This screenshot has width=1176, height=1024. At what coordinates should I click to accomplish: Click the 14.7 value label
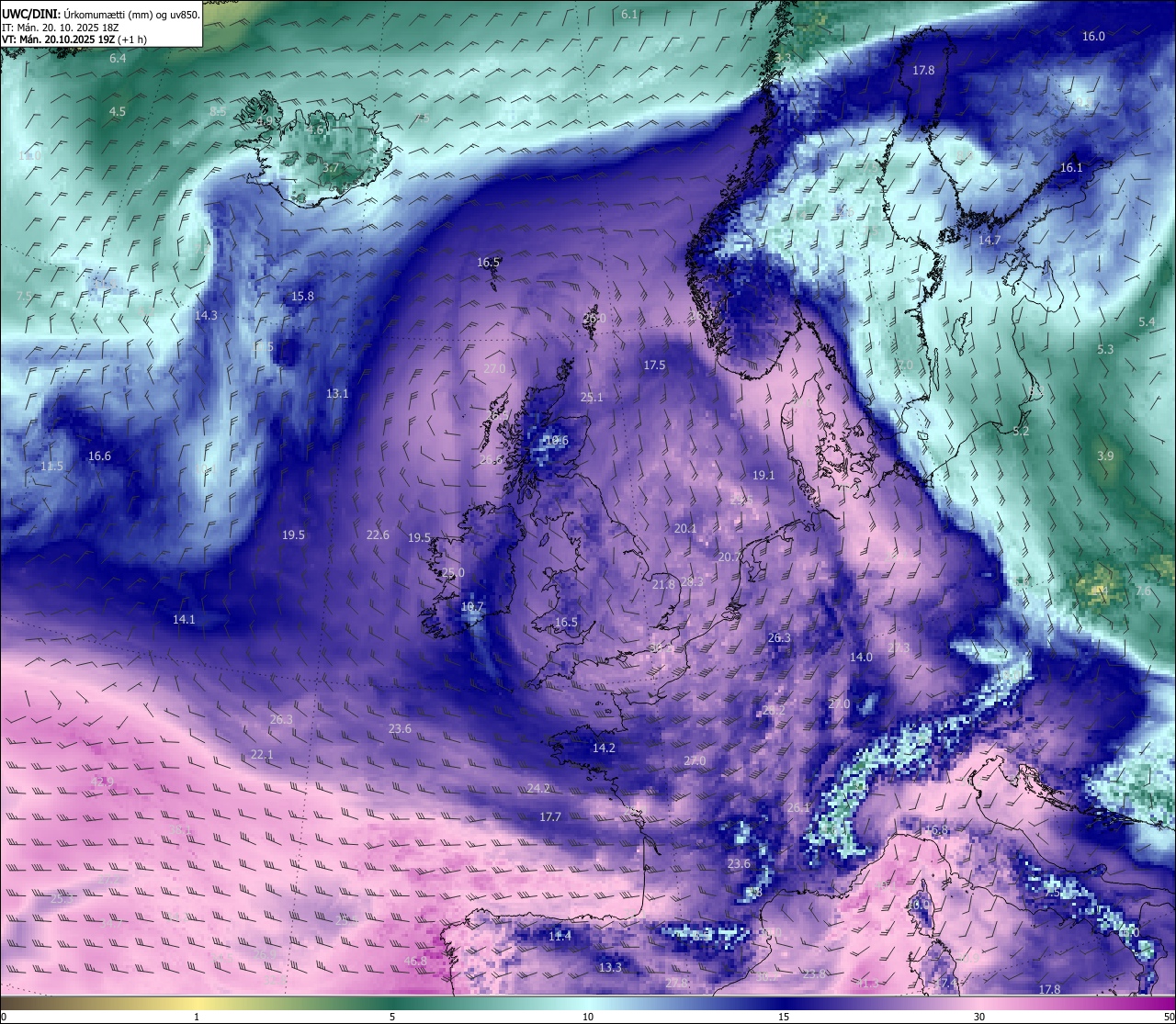click(989, 241)
